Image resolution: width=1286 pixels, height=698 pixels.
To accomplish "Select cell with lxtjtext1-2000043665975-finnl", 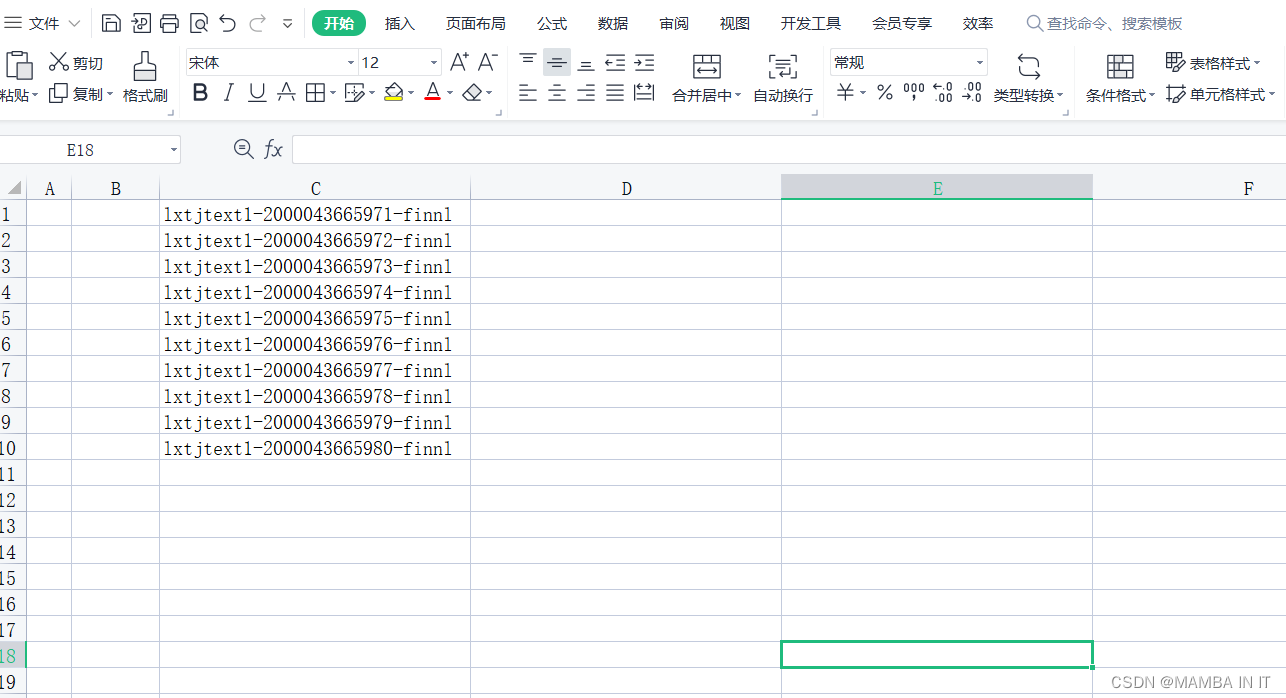I will pos(315,318).
